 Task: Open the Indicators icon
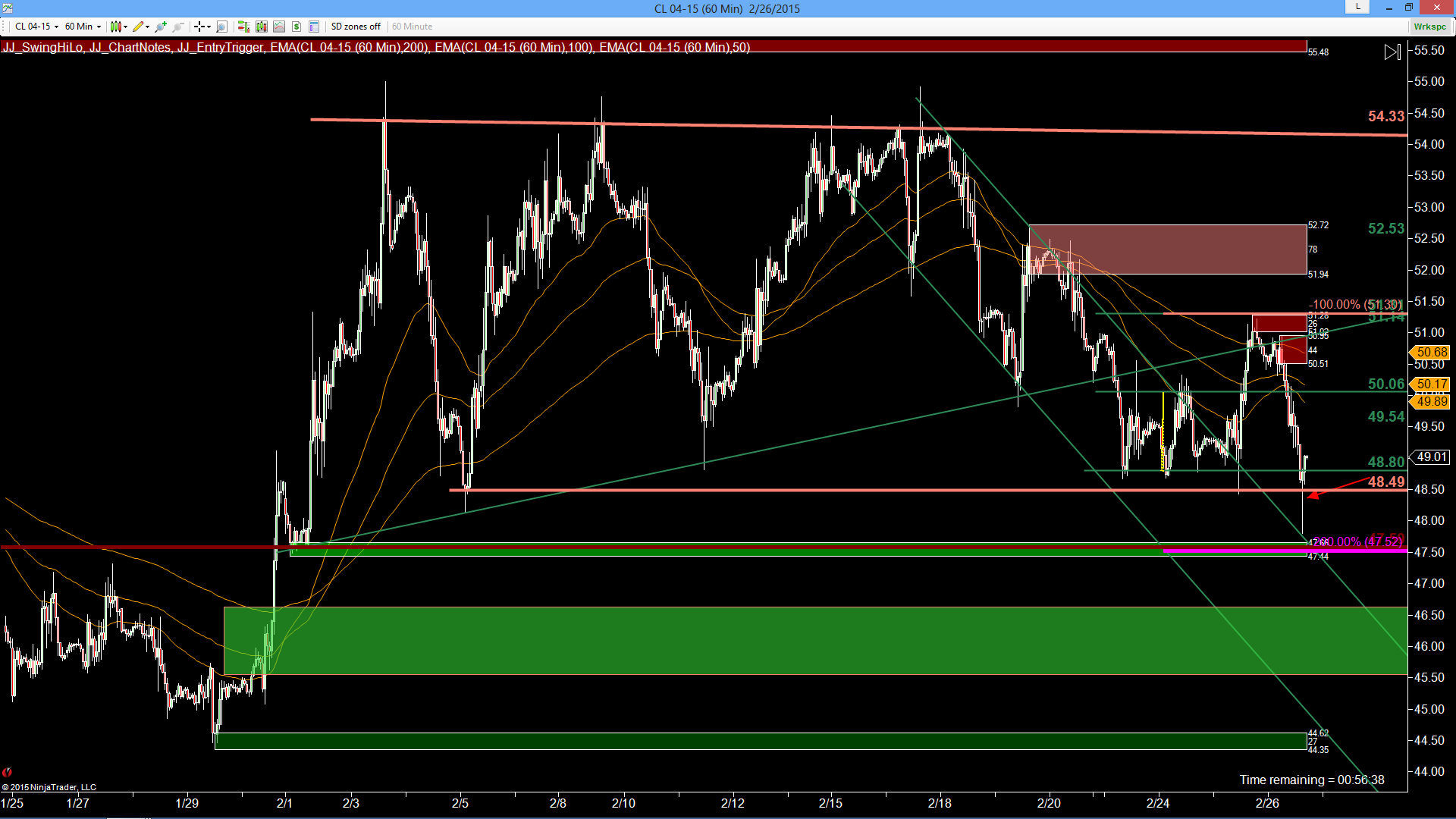coord(279,27)
